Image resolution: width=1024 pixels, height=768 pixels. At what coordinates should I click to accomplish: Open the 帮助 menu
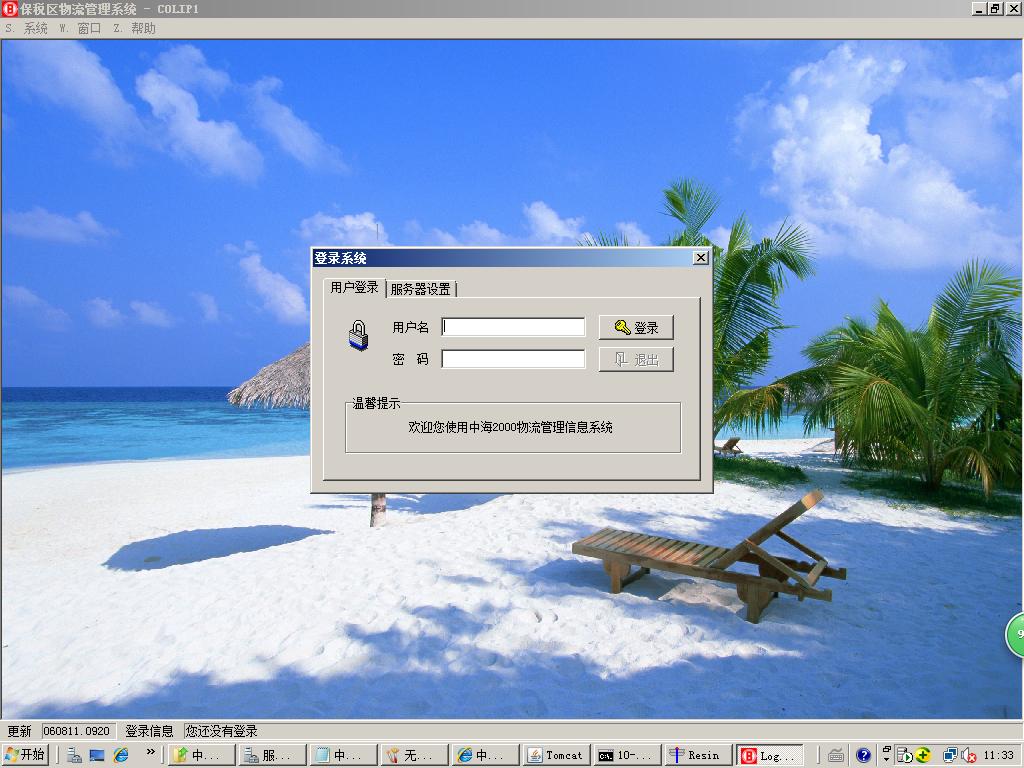143,28
